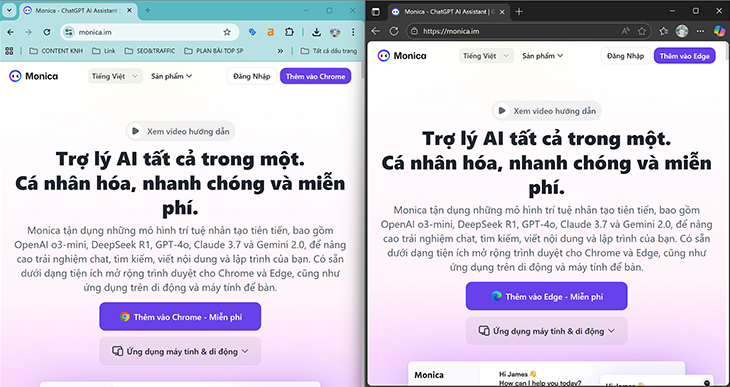Open the orange 'a' extension in Chrome

(x=270, y=32)
